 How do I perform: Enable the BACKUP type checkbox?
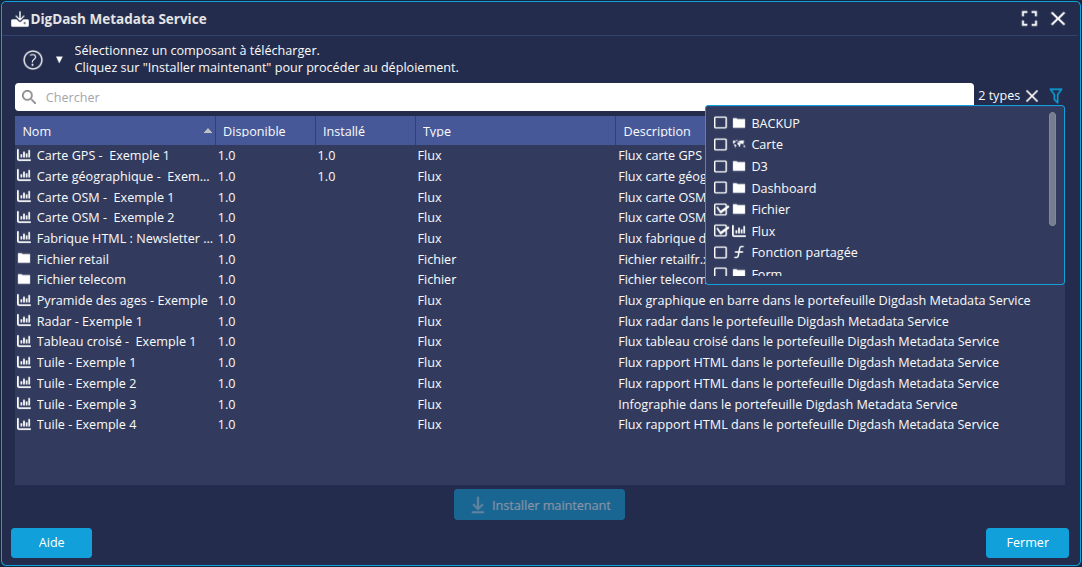(720, 123)
